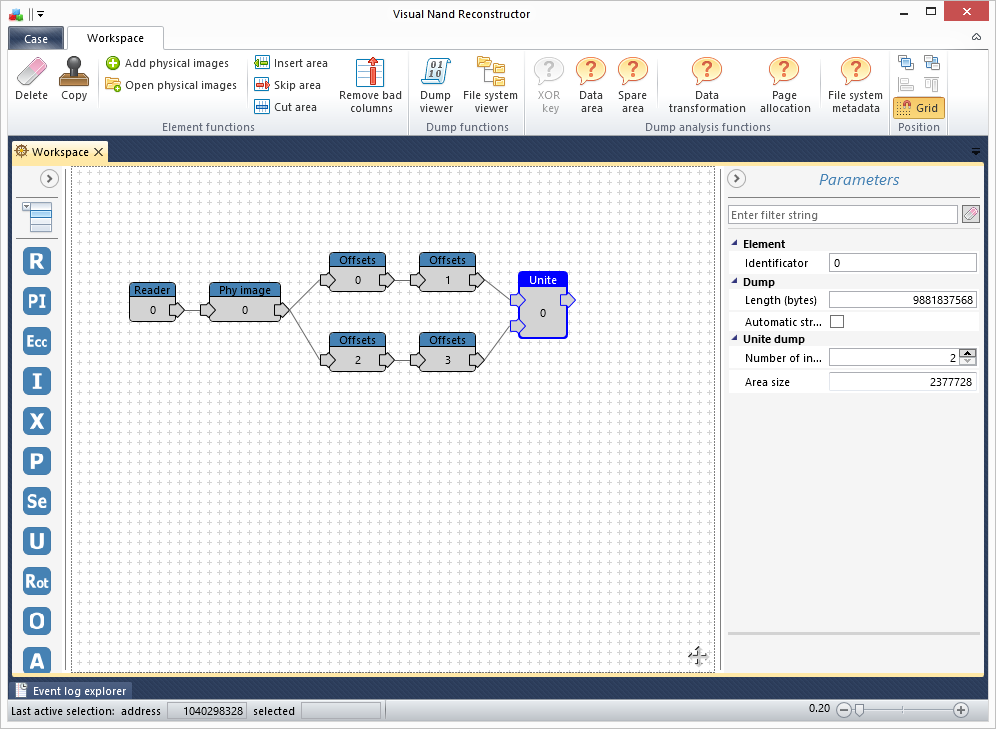This screenshot has height=729, width=996.
Task: Select the O element in sidebar
Action: (37, 621)
